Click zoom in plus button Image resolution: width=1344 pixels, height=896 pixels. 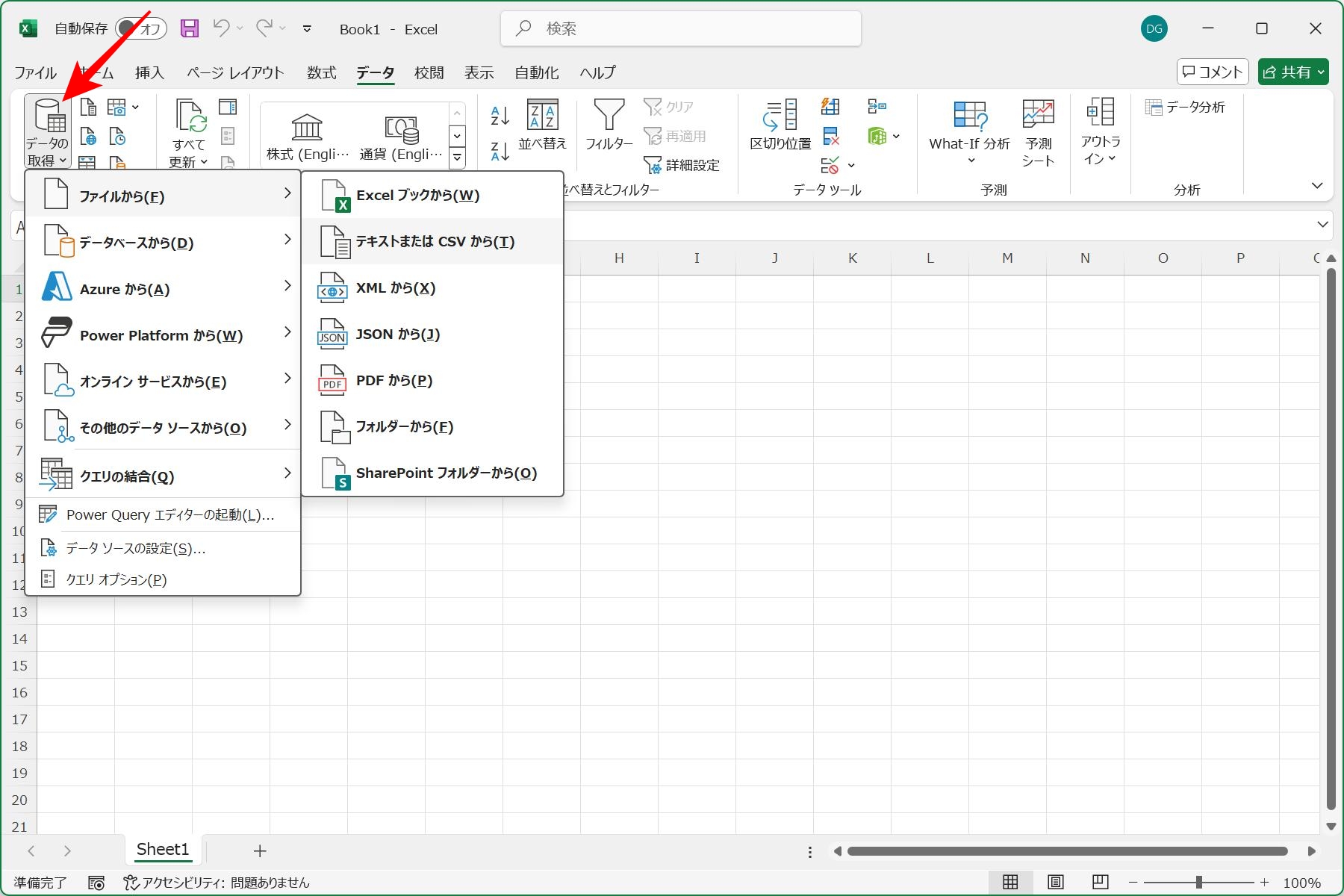point(1264,883)
